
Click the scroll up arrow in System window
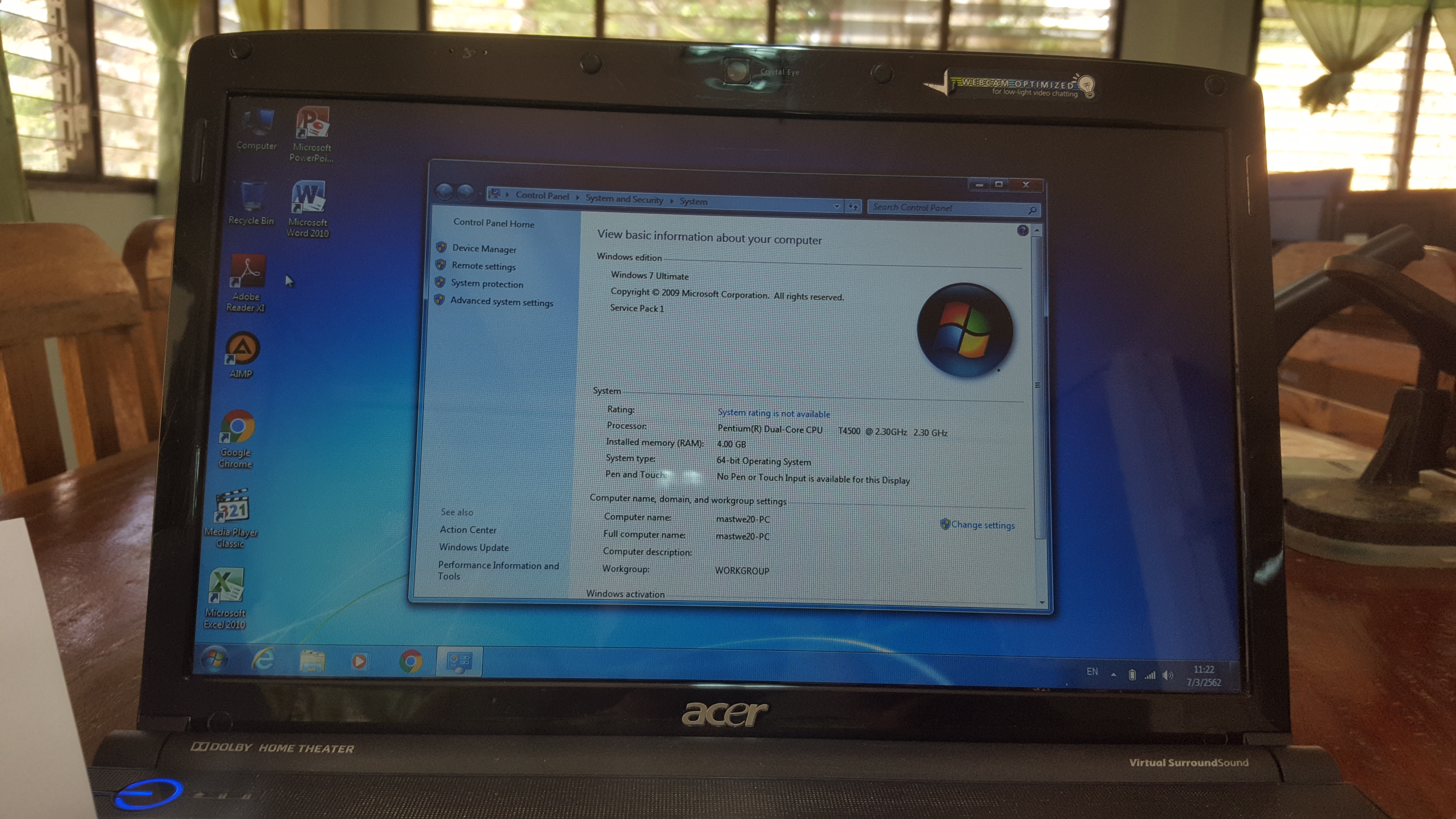pyautogui.click(x=1037, y=231)
